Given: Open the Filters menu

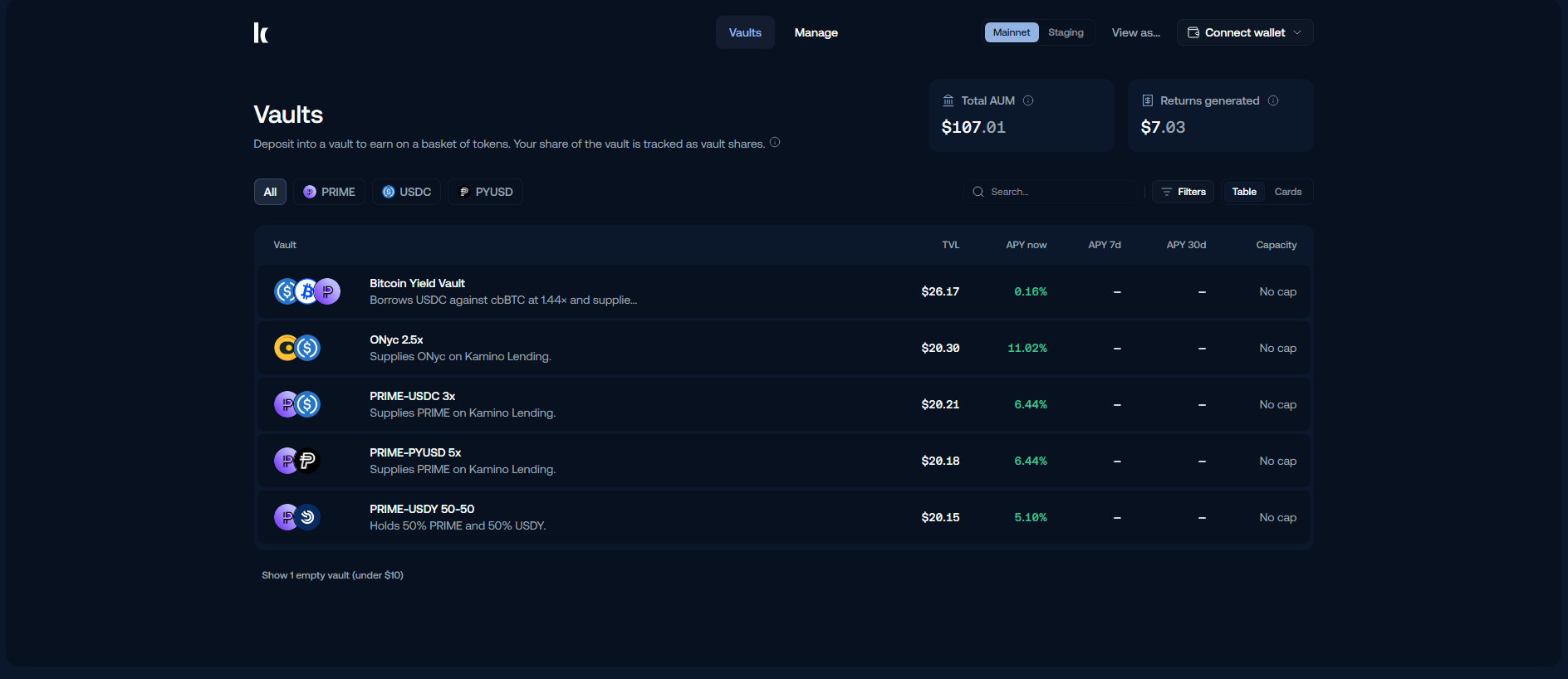Looking at the screenshot, I should click(x=1183, y=192).
